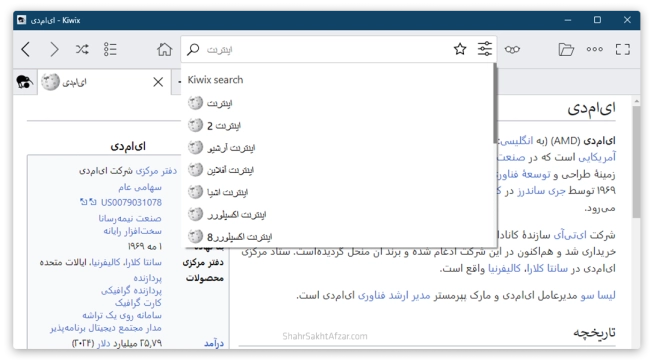Viewport: 650px width, 364px height.
Task: Open the دفتر مرکزی infobox link
Action: click(156, 171)
